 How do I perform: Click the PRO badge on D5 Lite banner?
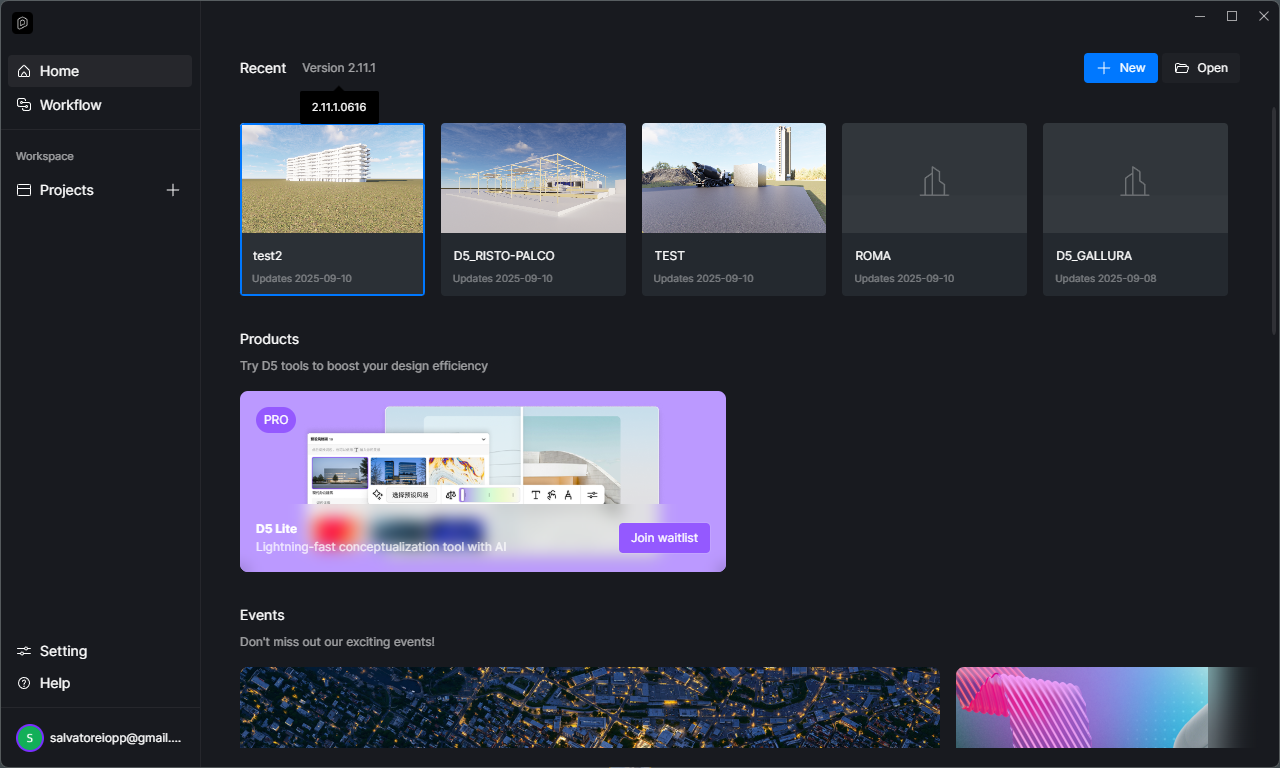[276, 420]
